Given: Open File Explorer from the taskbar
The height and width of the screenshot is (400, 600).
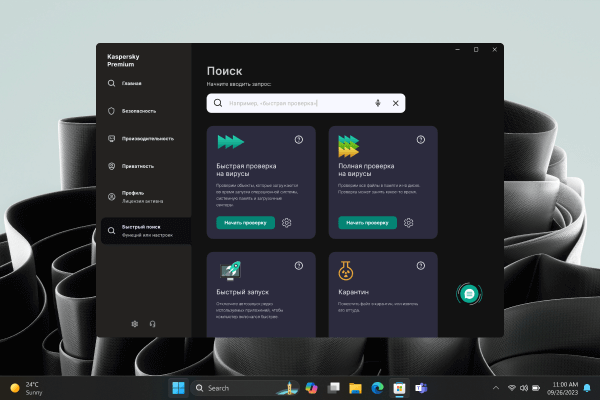Looking at the screenshot, I should tap(355, 388).
